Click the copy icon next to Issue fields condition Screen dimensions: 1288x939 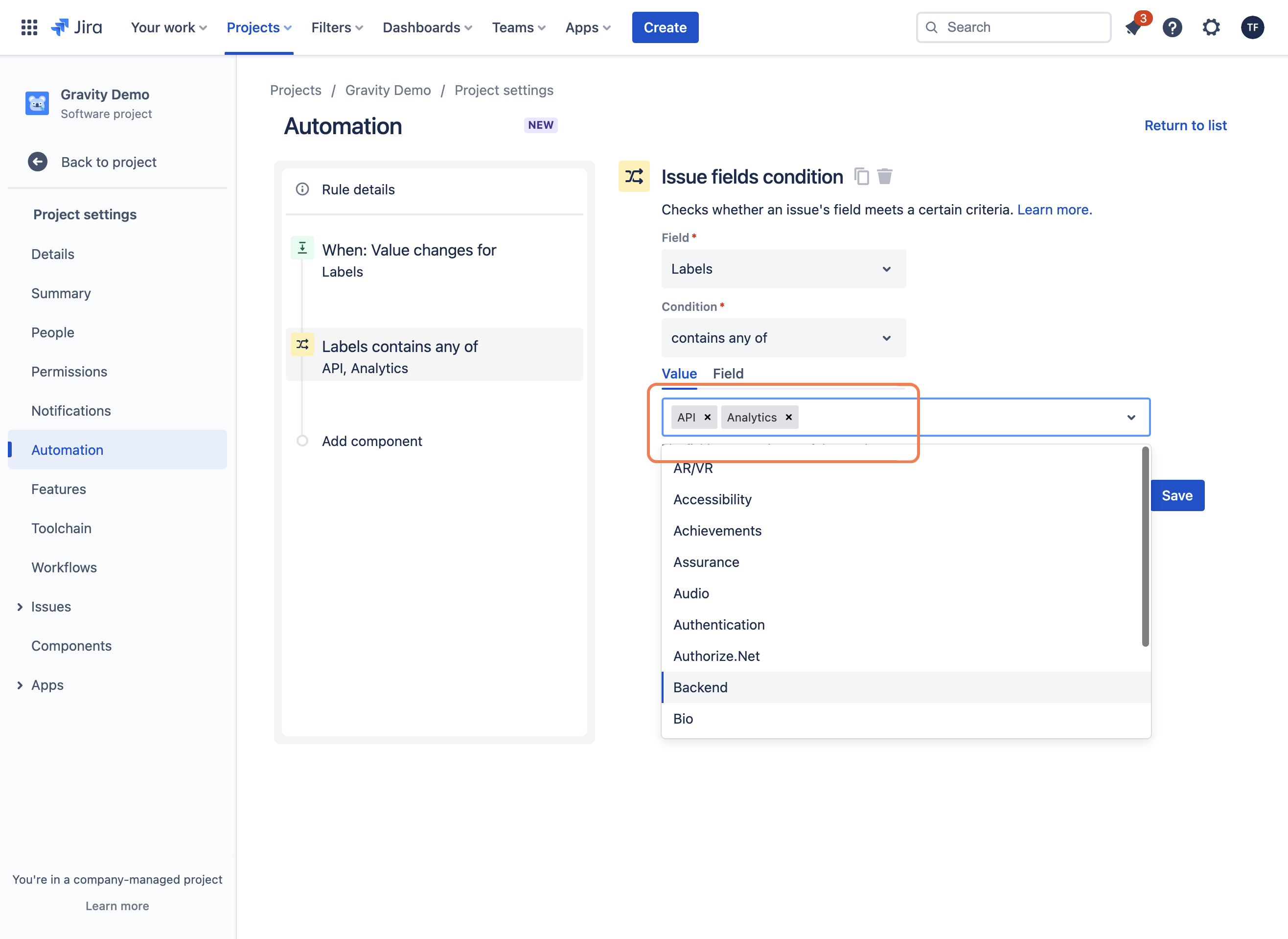862,177
